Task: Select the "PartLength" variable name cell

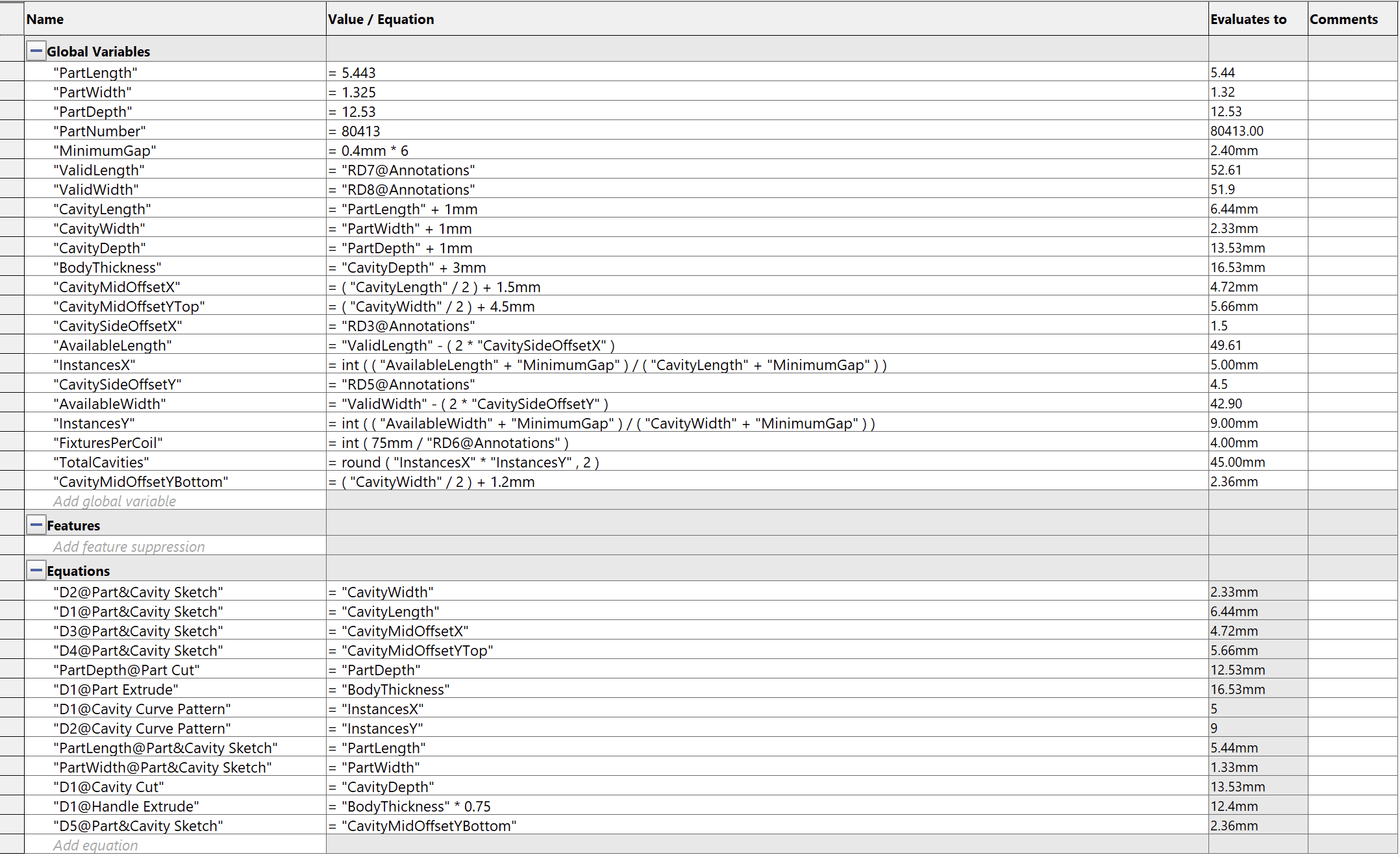Action: (x=95, y=73)
